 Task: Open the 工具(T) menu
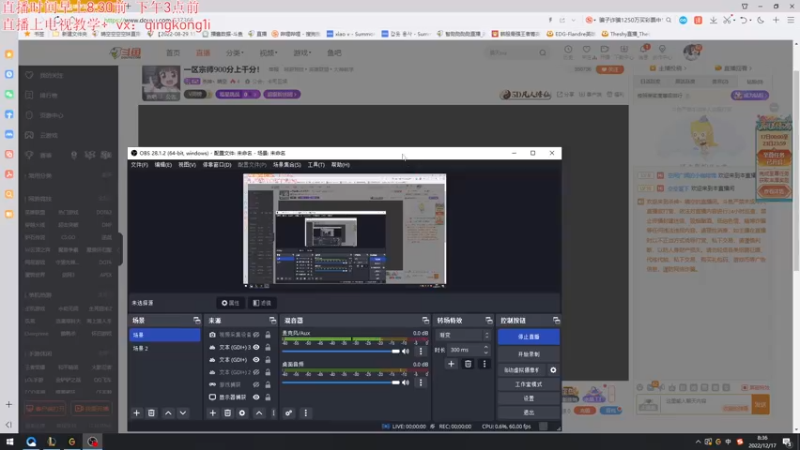tap(316, 165)
